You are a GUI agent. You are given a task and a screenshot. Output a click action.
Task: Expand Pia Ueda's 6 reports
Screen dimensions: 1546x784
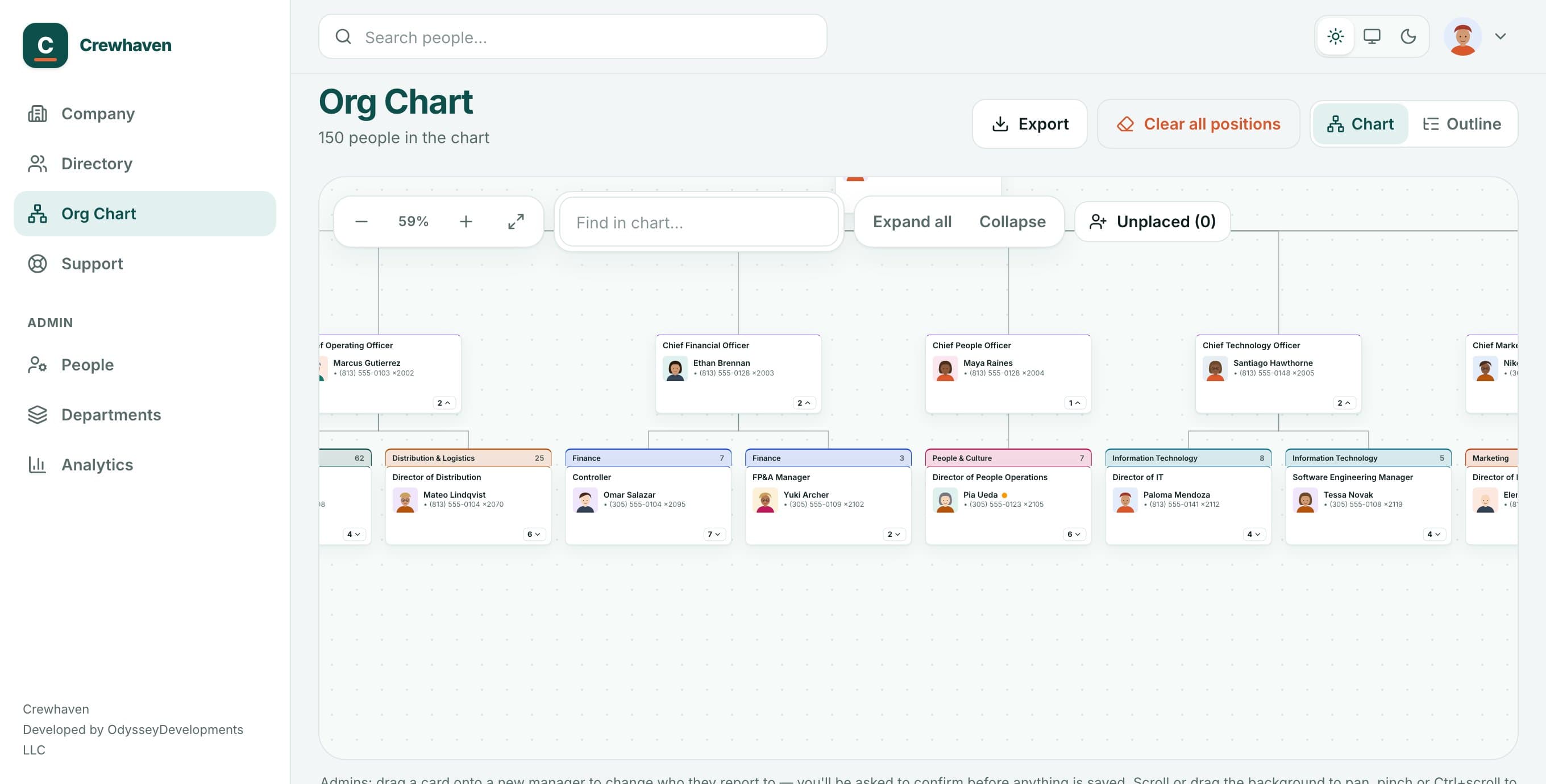1074,534
